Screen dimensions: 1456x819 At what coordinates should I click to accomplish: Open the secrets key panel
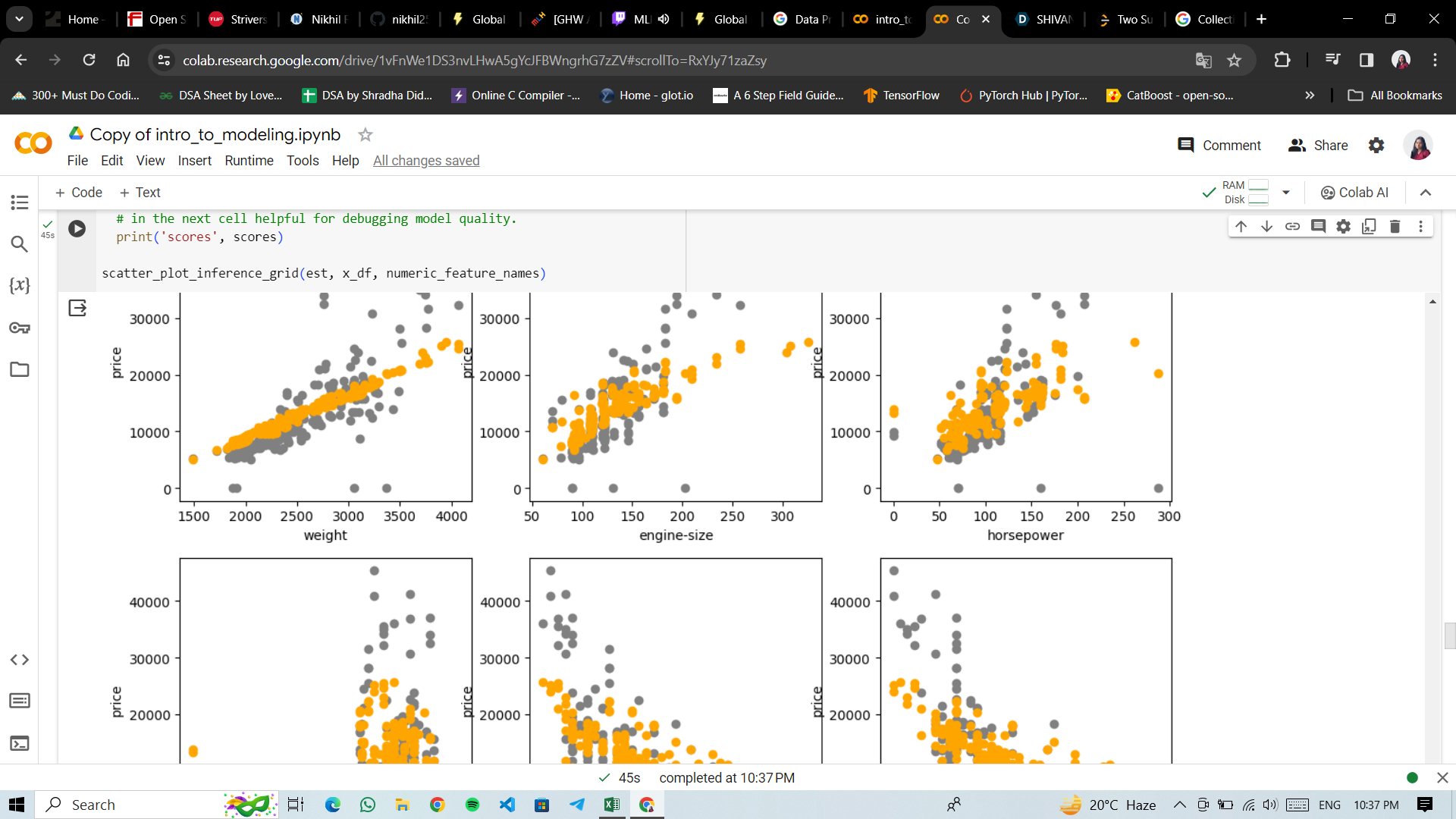[20, 328]
